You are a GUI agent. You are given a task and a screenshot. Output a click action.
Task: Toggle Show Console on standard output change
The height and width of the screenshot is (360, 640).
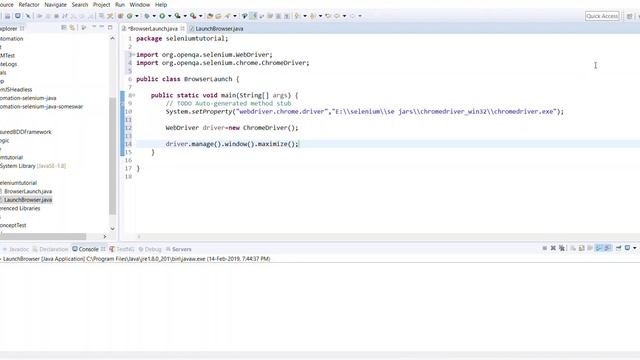coord(599,248)
